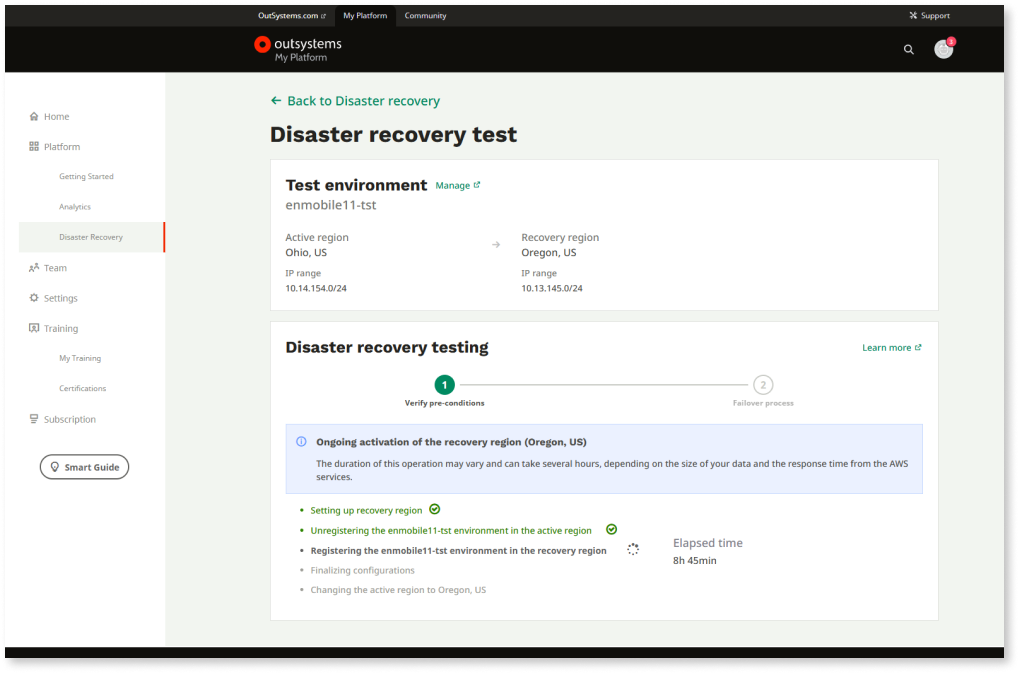1019x673 pixels.
Task: Click the Settings gear icon in sidebar
Action: click(34, 298)
